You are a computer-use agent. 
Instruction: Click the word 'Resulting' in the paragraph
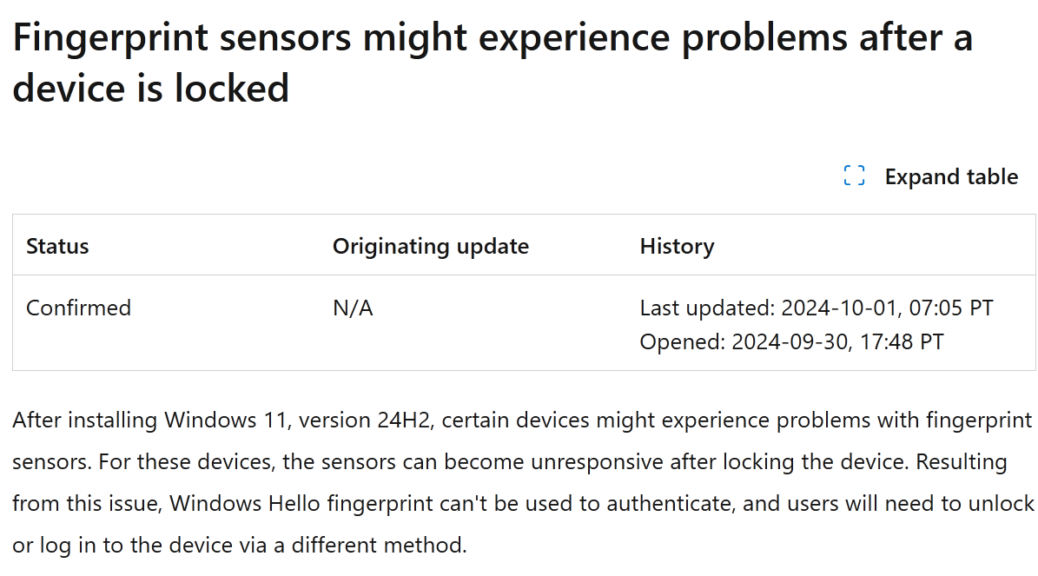pos(961,461)
